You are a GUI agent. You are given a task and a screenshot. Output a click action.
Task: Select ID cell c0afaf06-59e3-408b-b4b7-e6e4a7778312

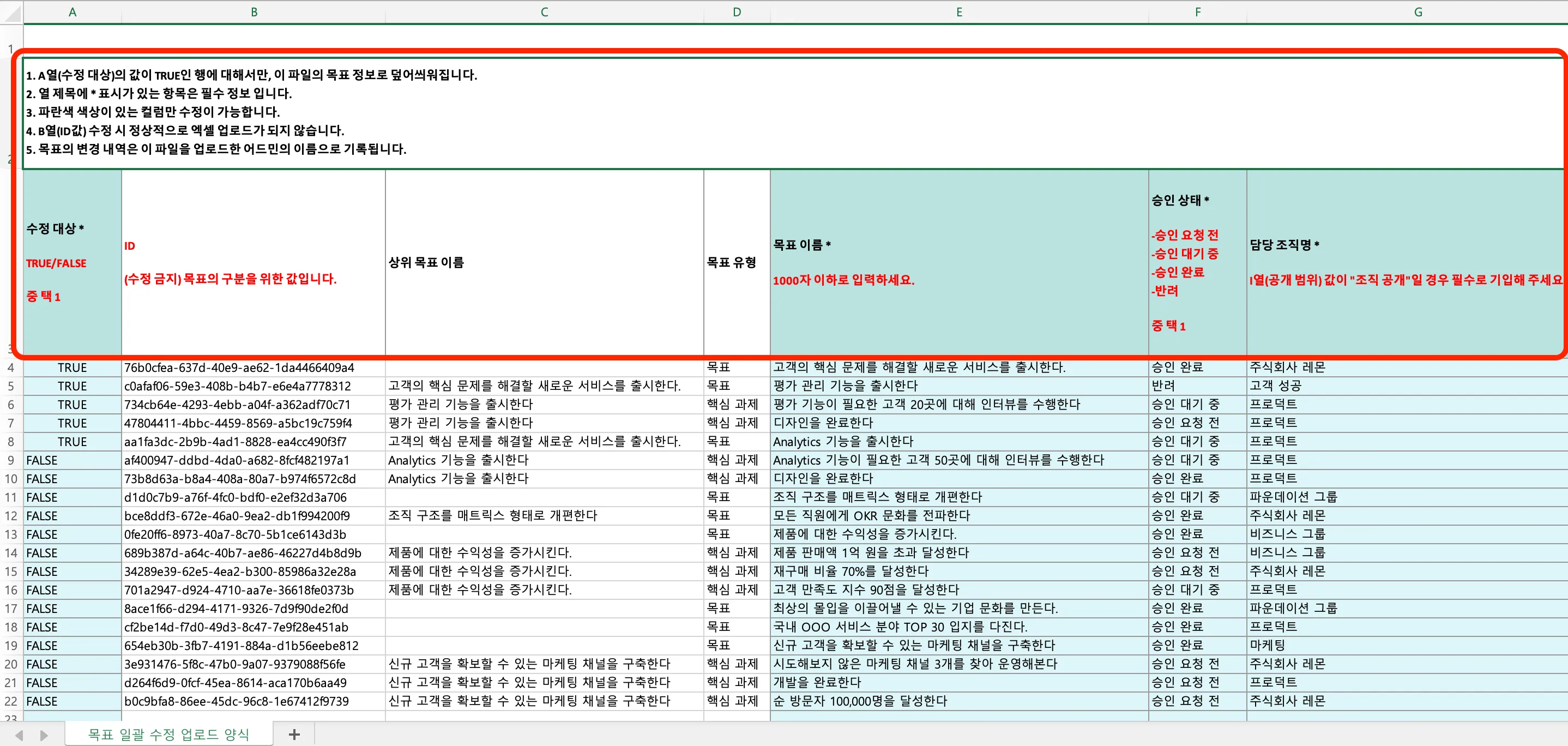[253, 386]
